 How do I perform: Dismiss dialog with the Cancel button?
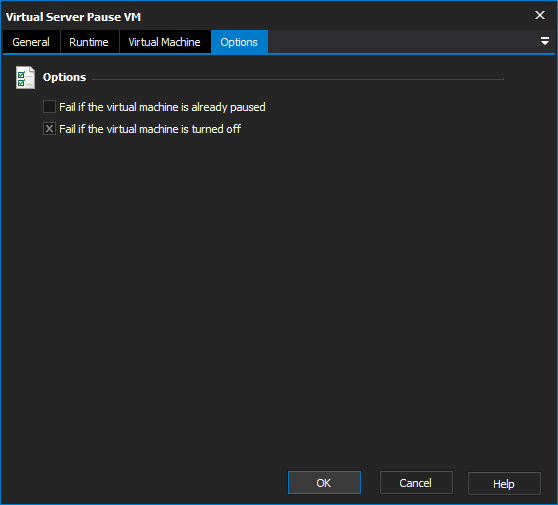pos(416,483)
